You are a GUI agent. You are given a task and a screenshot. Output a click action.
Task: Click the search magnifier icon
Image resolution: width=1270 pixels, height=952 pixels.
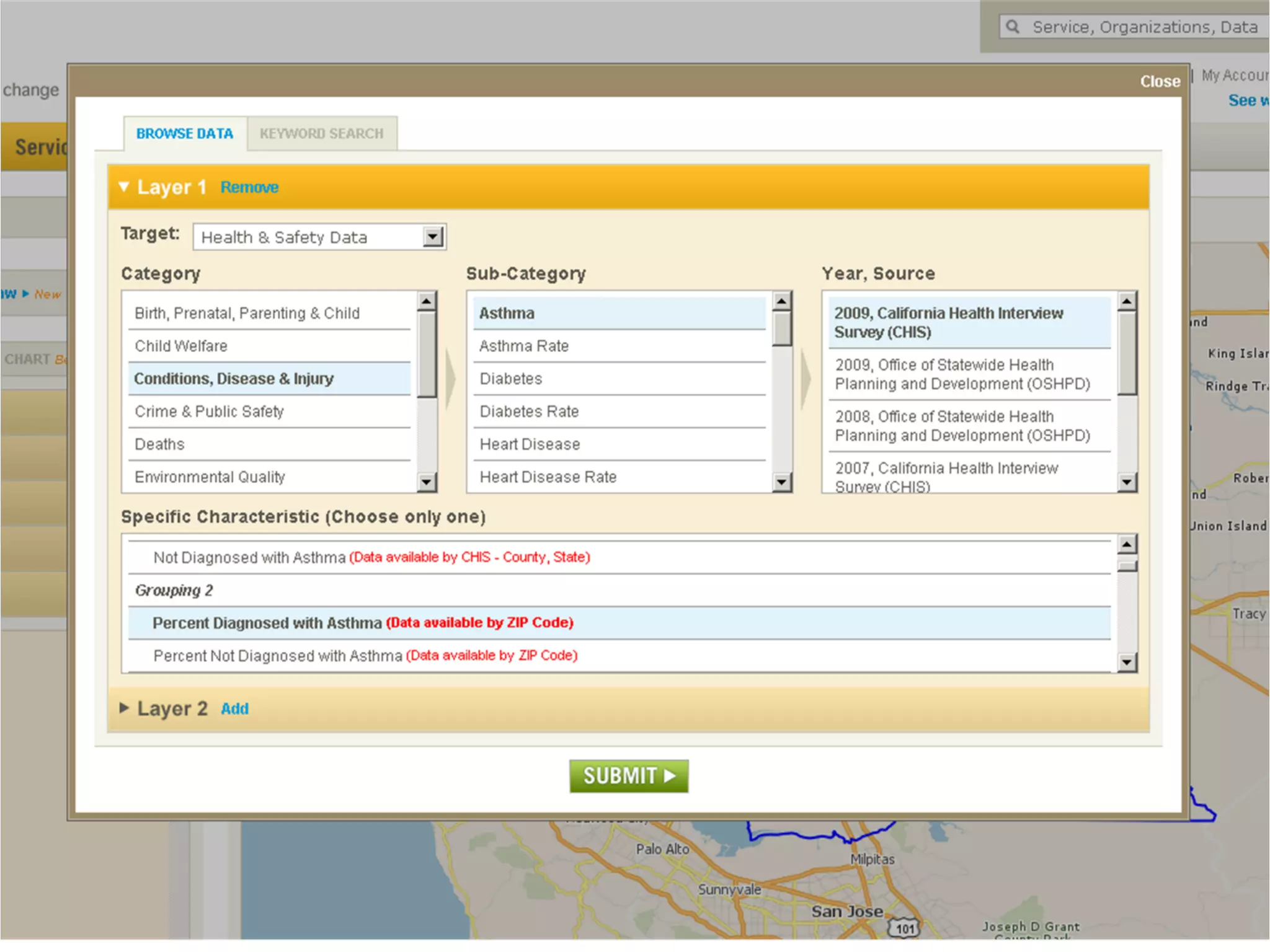point(1013,27)
